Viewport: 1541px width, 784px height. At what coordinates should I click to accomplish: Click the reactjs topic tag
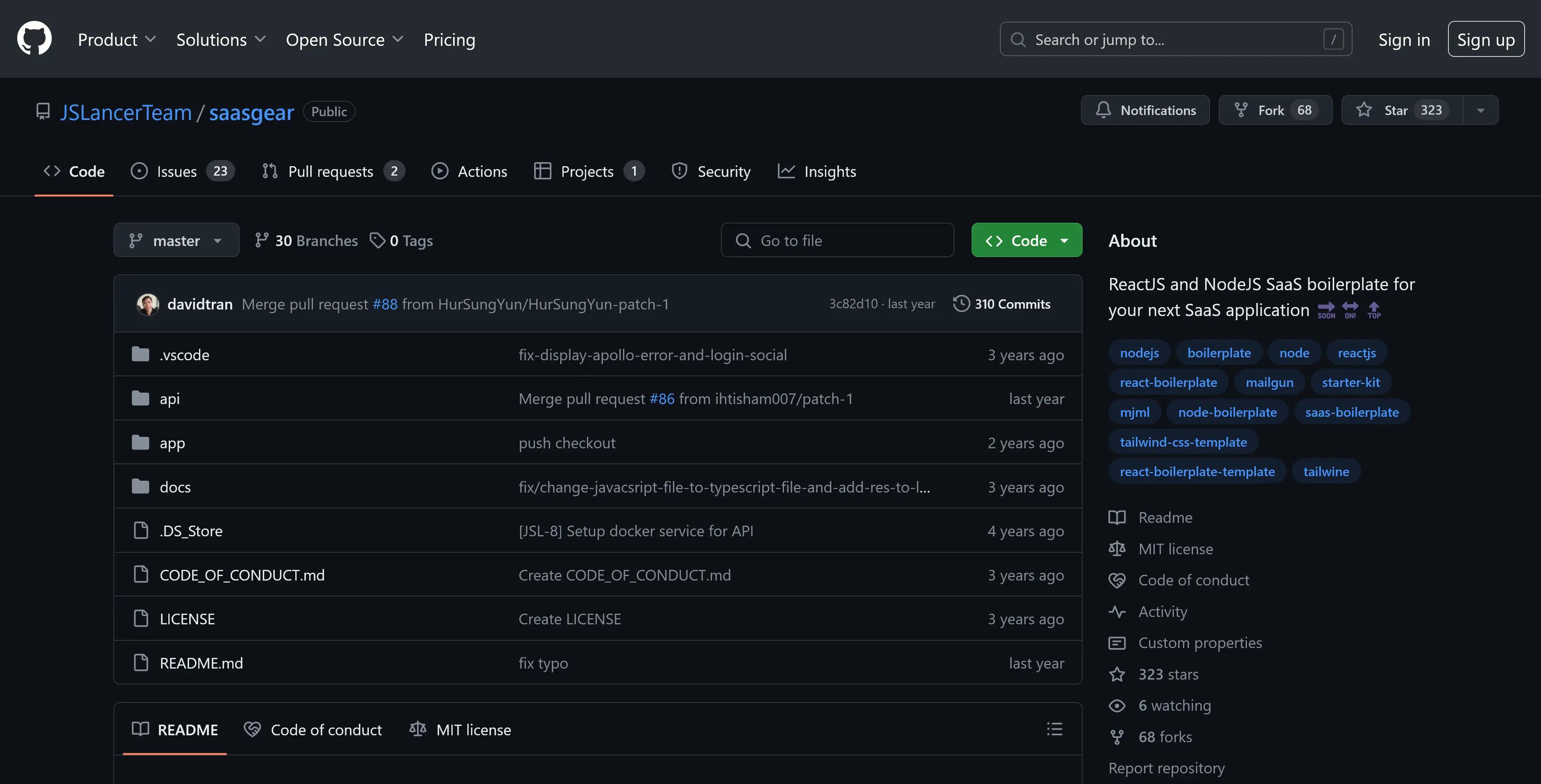pos(1357,353)
